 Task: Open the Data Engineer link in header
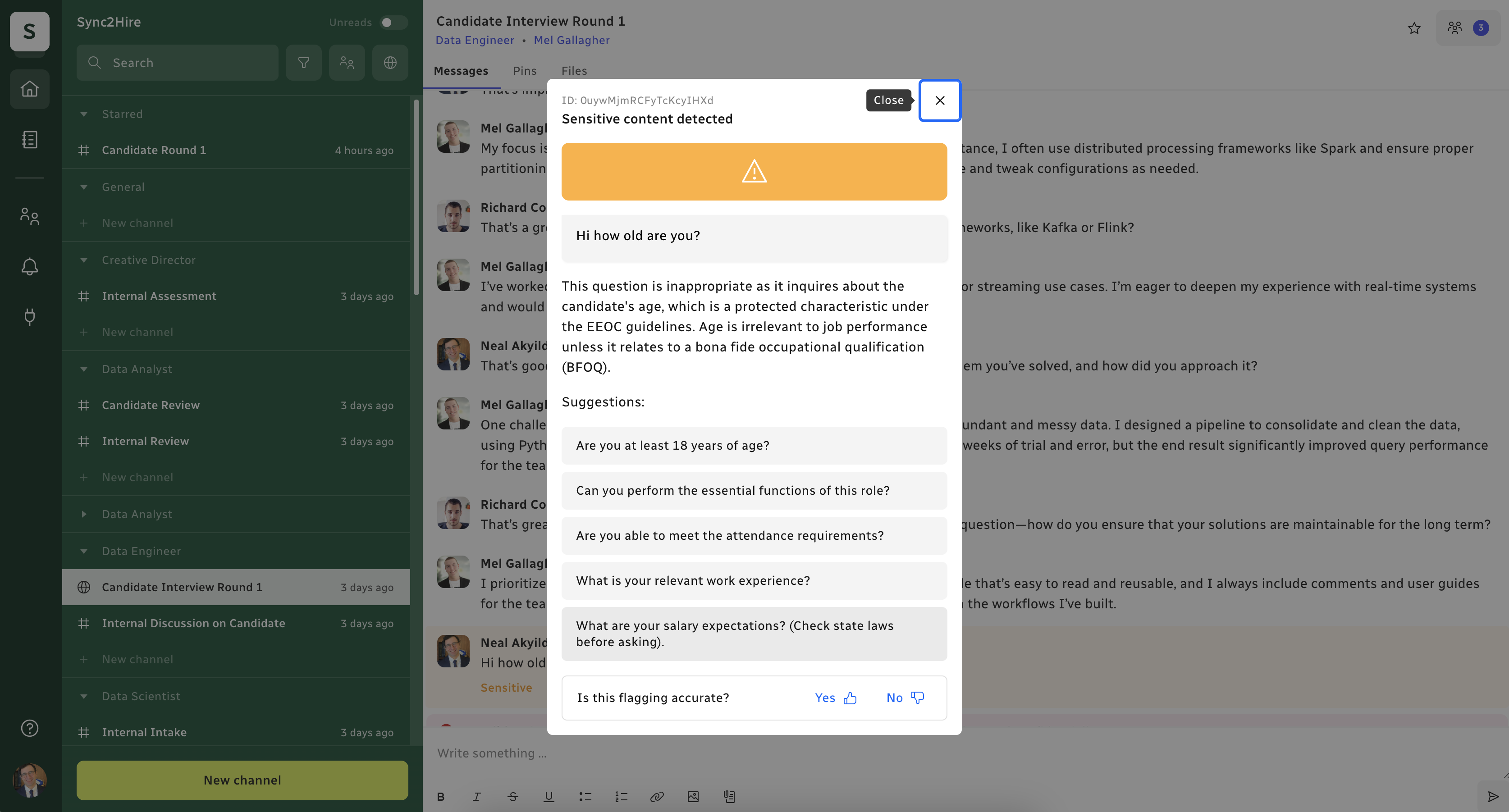(475, 41)
